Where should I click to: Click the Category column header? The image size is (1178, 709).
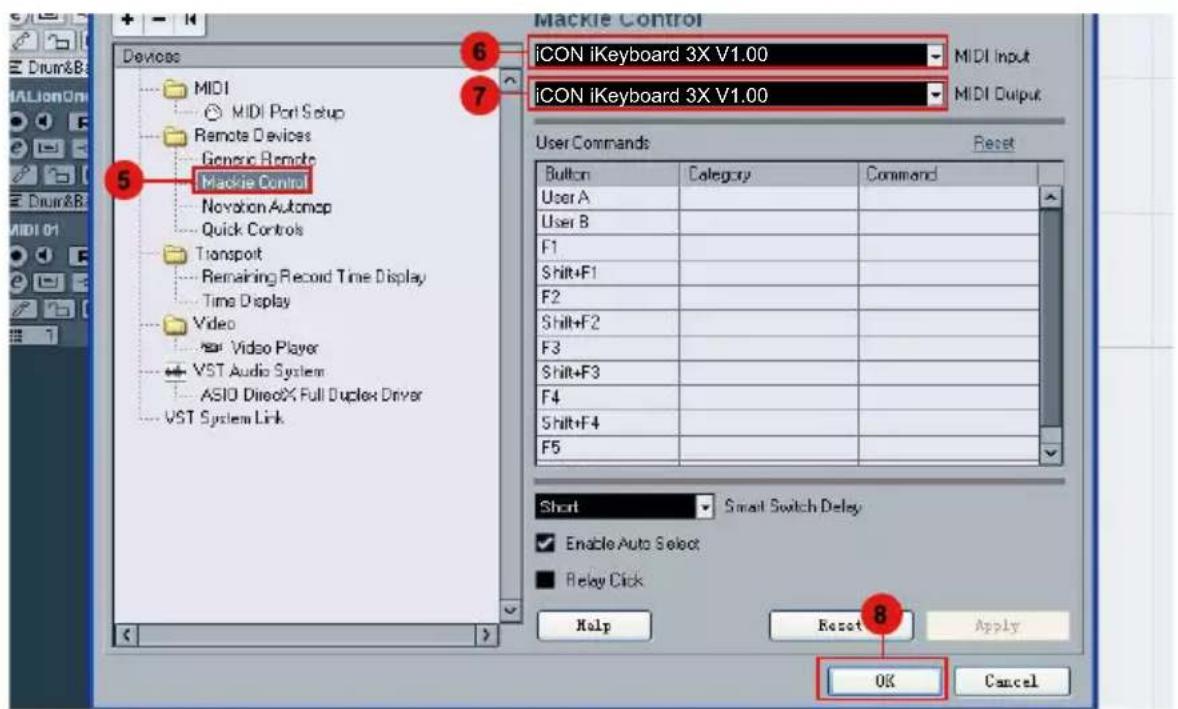pos(769,174)
